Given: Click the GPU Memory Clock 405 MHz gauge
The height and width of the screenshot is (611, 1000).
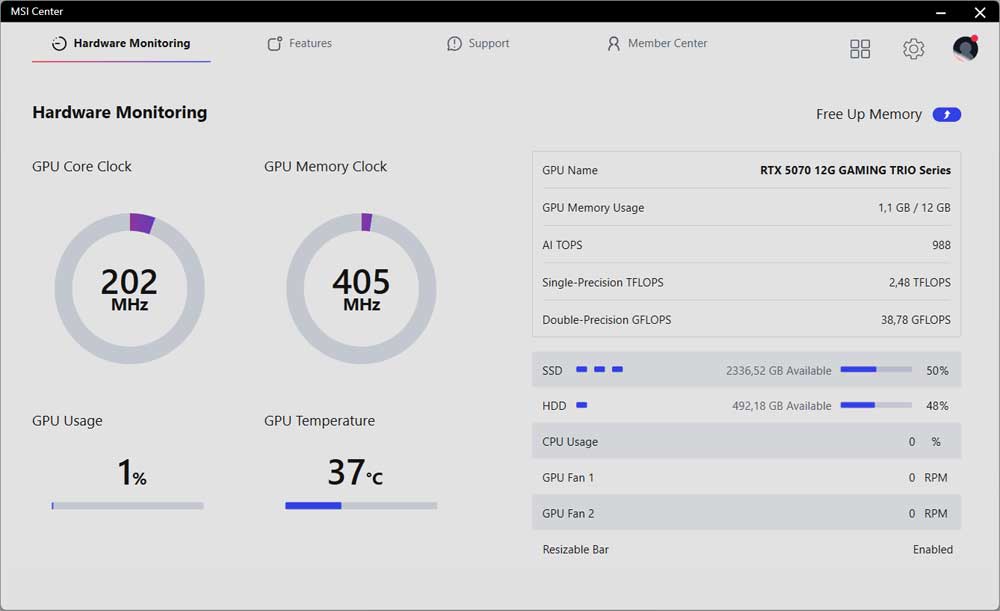Looking at the screenshot, I should point(362,288).
